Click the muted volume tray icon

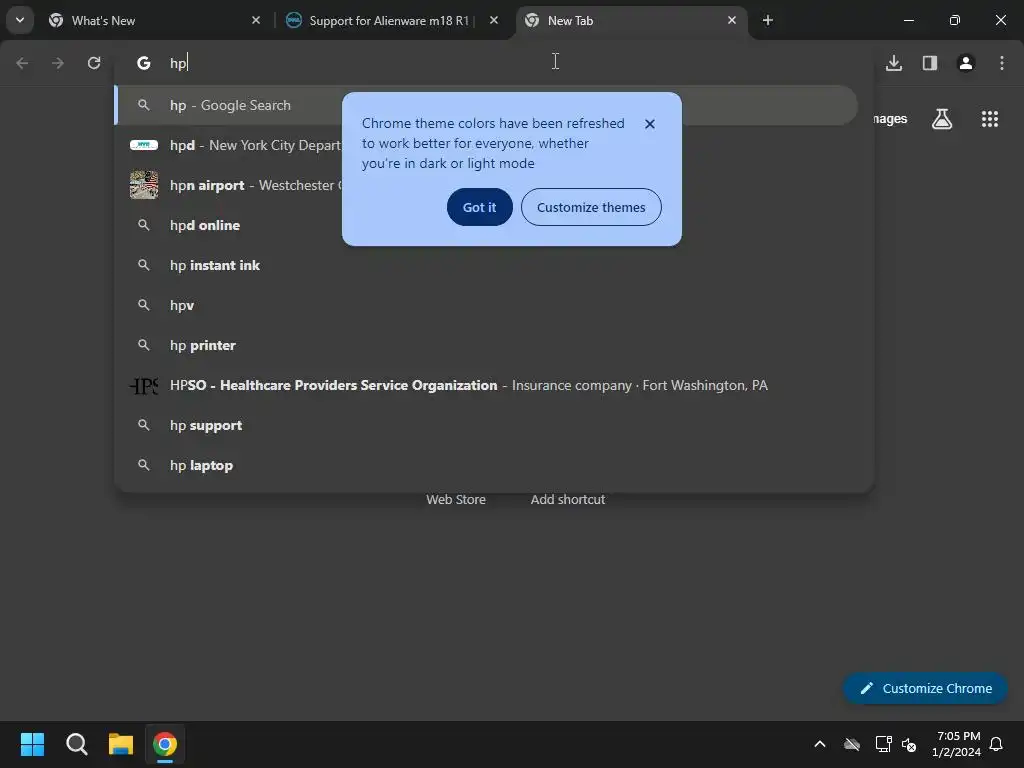point(909,744)
